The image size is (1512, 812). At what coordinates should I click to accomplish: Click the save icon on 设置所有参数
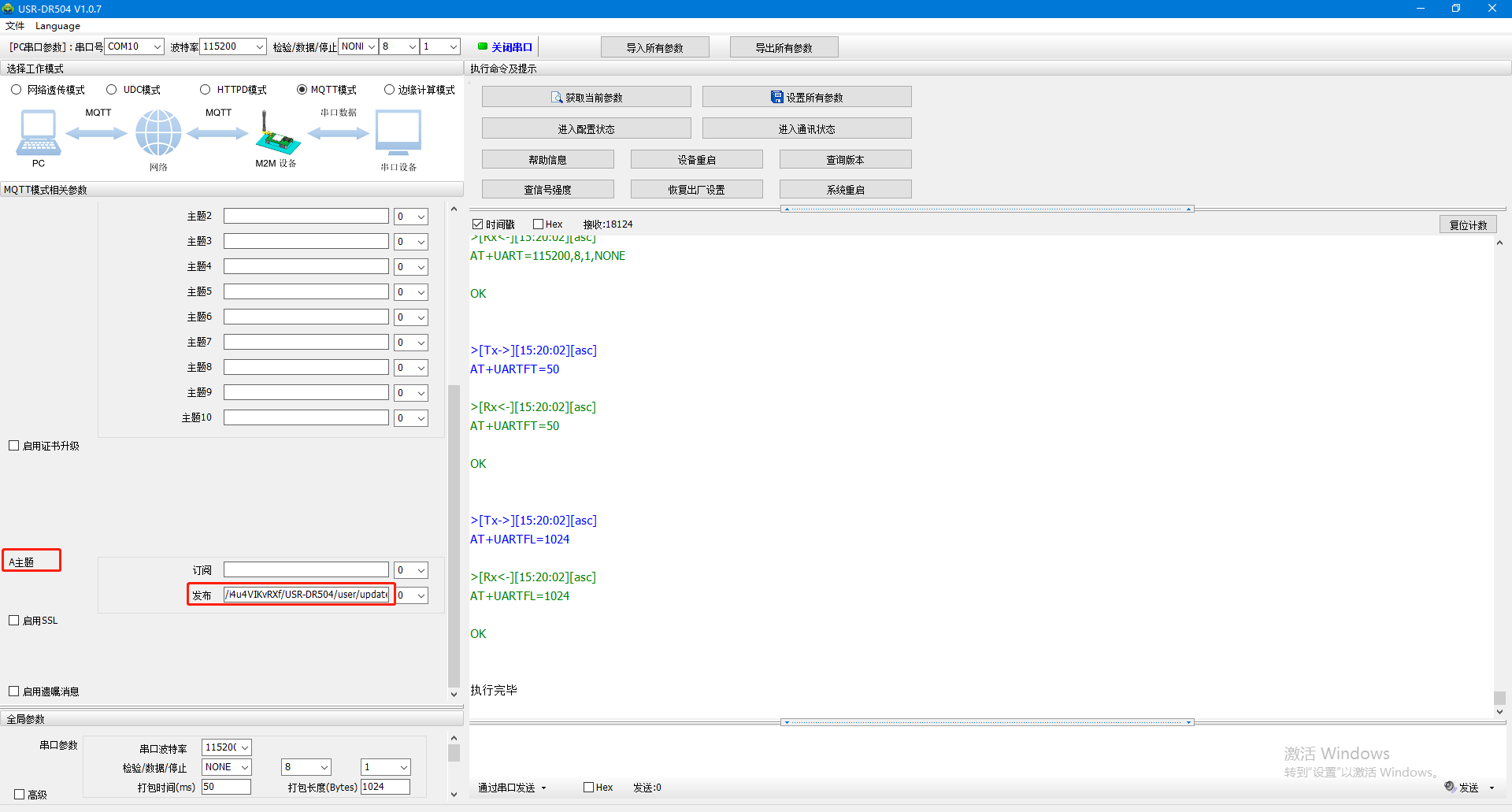pyautogui.click(x=776, y=97)
